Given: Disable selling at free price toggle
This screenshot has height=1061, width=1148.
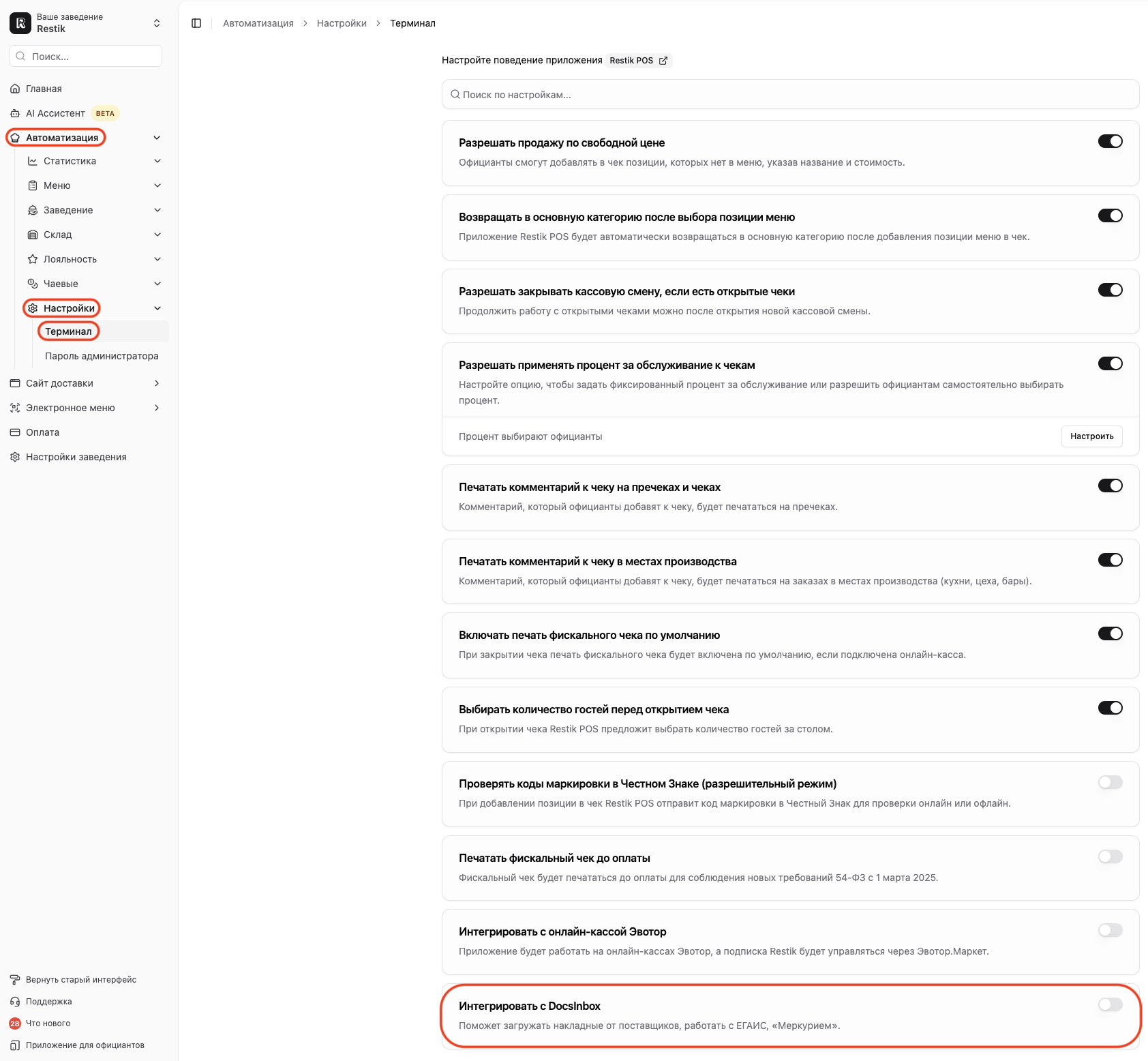Looking at the screenshot, I should tap(1111, 141).
